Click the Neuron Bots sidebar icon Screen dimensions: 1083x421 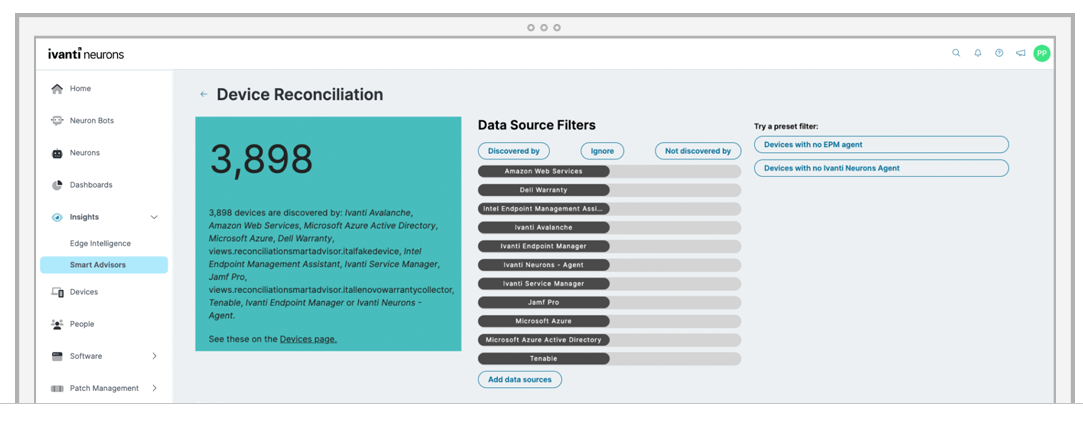57,121
